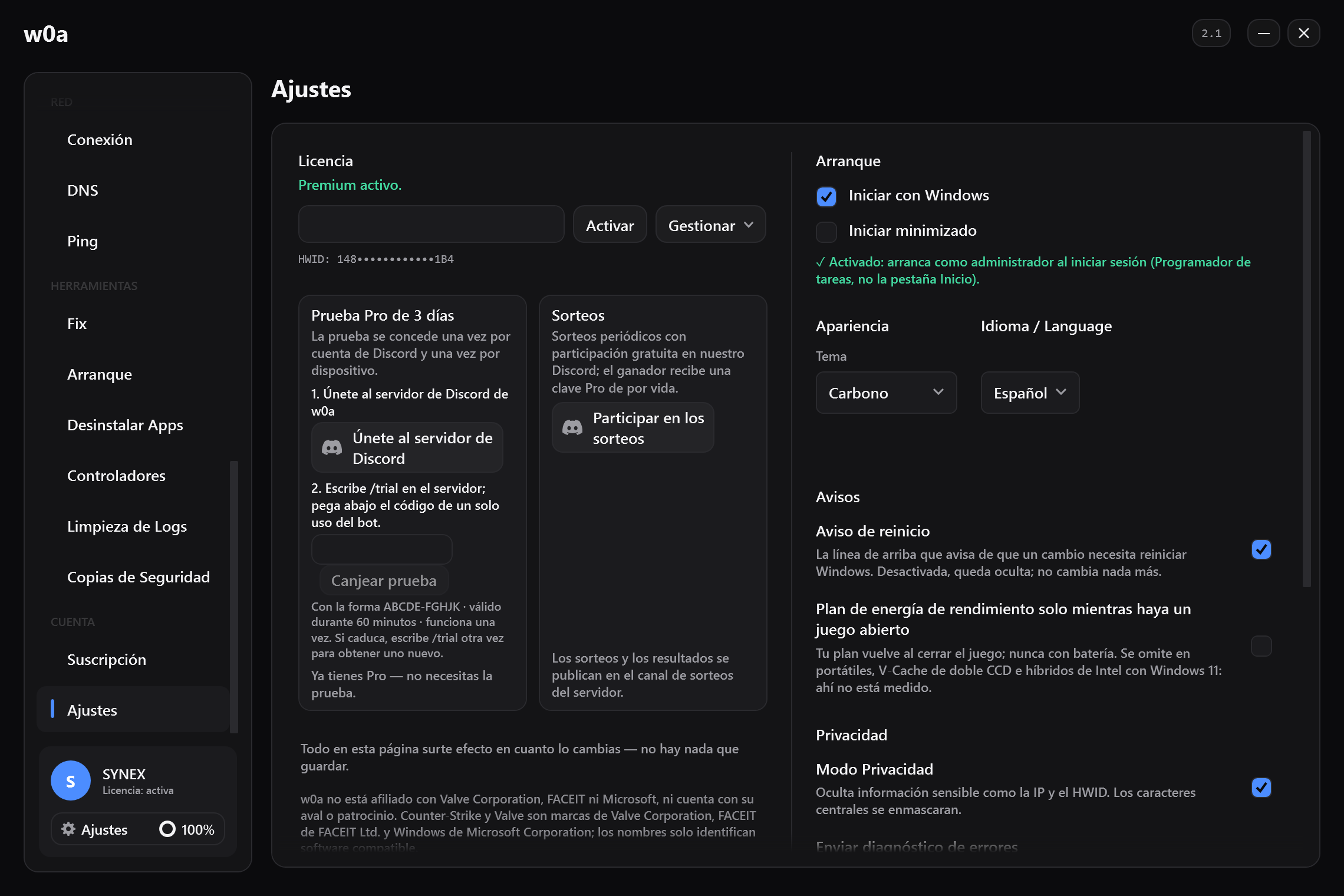Viewport: 1344px width, 896px height.
Task: Click the Privacidad section heading
Action: (x=851, y=735)
